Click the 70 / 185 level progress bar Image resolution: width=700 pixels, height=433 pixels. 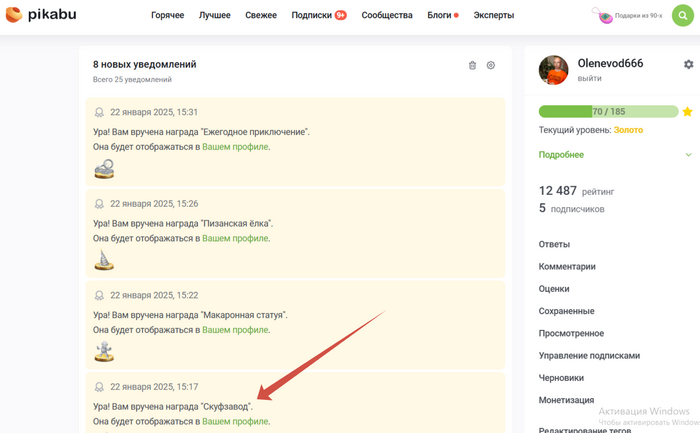pyautogui.click(x=608, y=112)
